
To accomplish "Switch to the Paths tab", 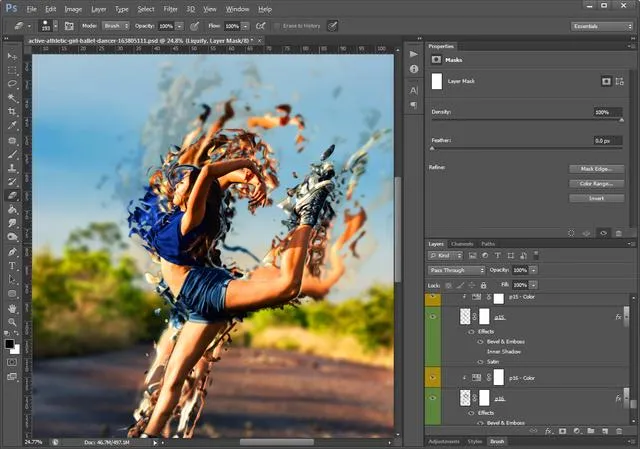I will click(488, 244).
